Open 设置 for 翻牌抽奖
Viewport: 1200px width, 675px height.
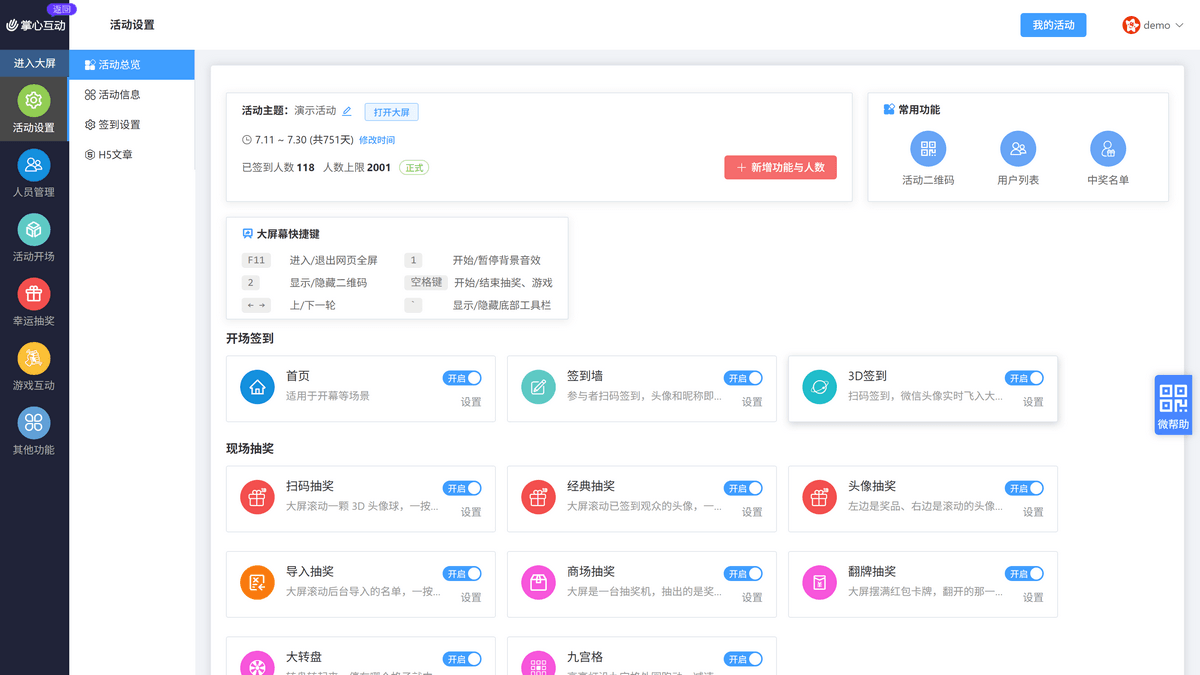[1033, 598]
